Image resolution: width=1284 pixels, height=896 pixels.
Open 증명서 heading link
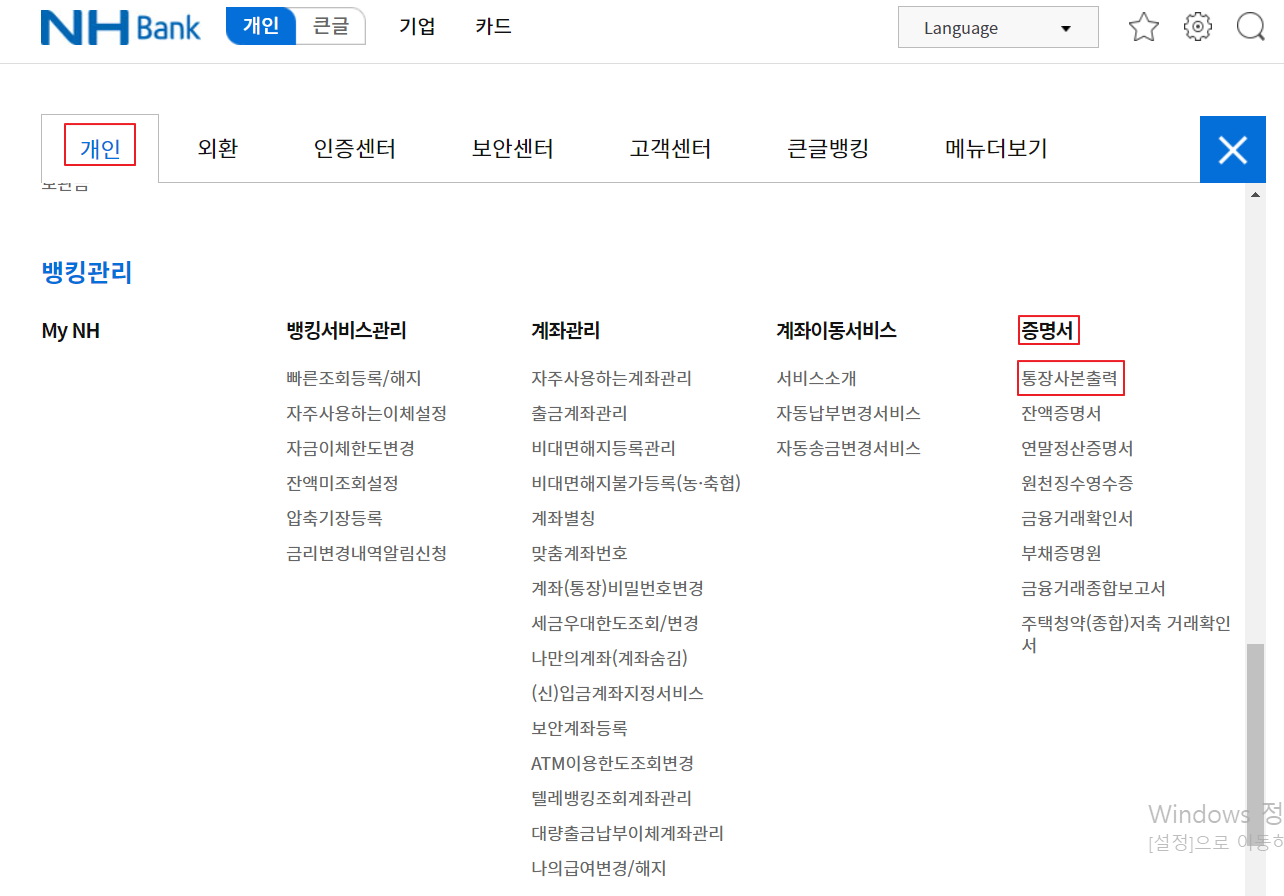(x=1049, y=330)
